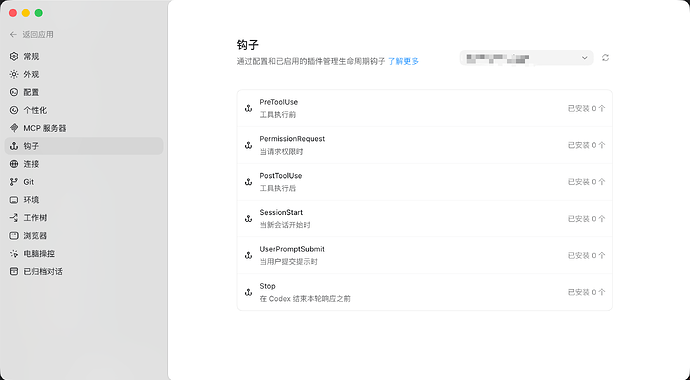The image size is (690, 380).
Task: Click description 在 Codex 结束本轮响应之前
Action: click(305, 299)
